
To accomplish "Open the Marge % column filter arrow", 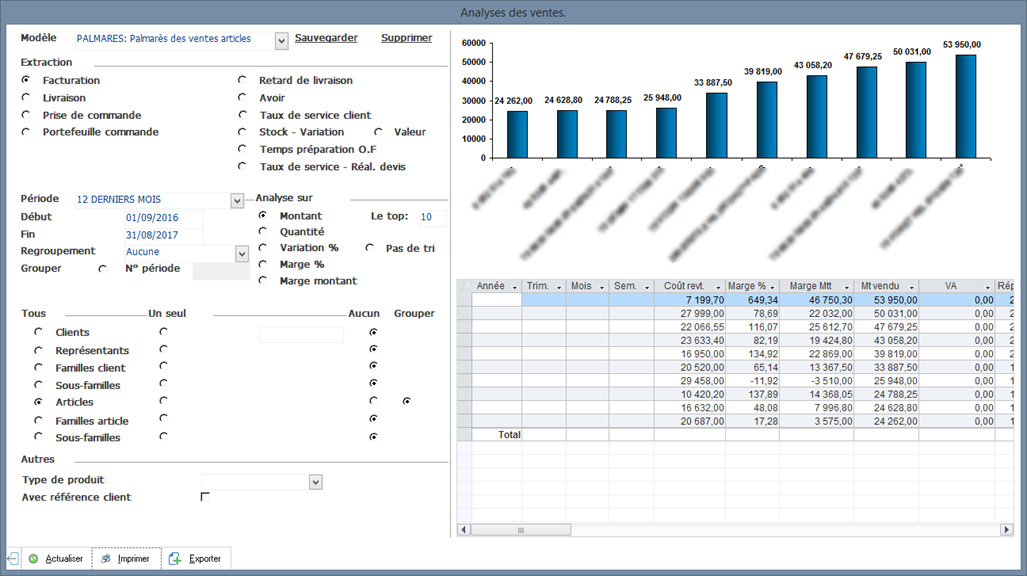I will (x=773, y=288).
